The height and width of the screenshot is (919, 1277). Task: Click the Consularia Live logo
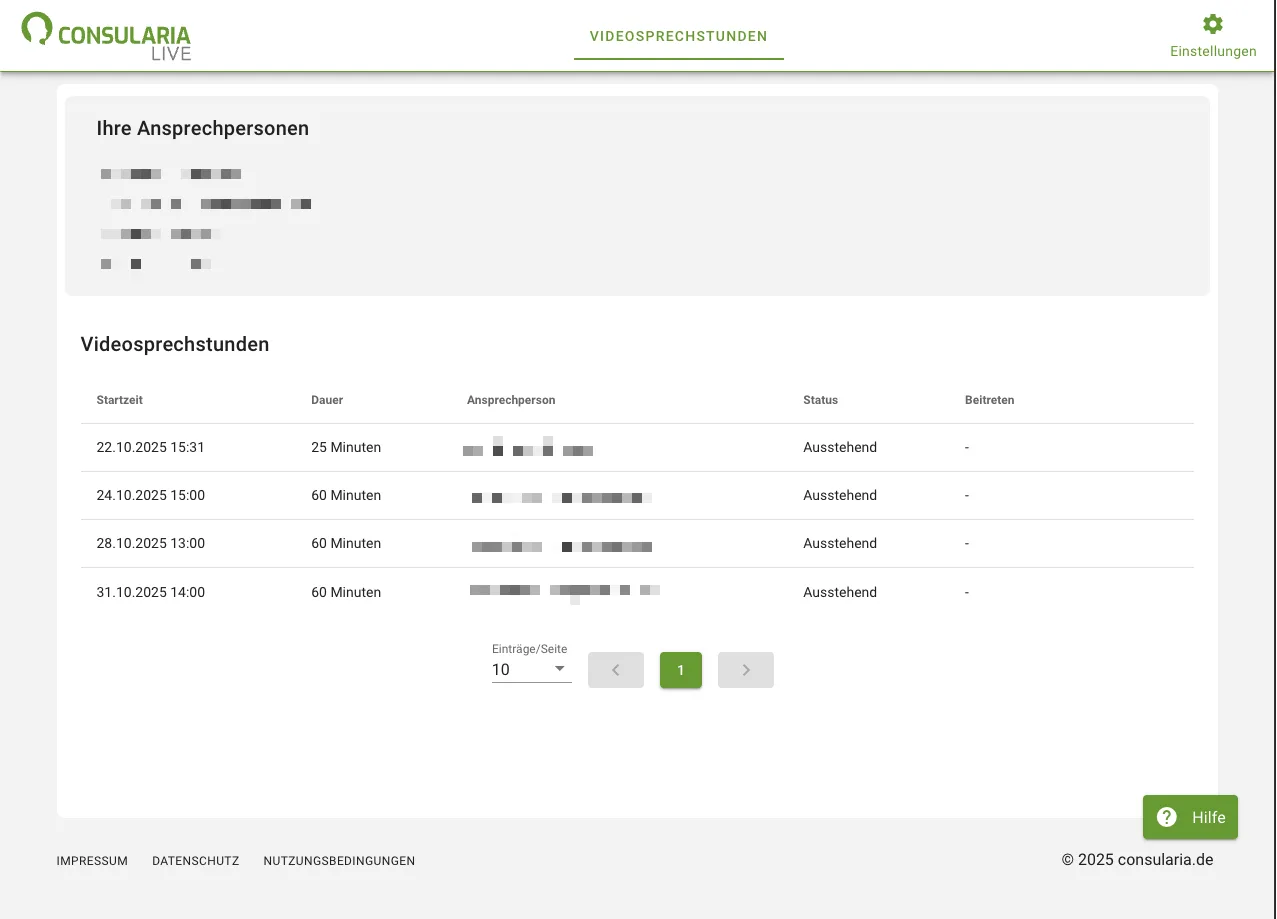(106, 37)
